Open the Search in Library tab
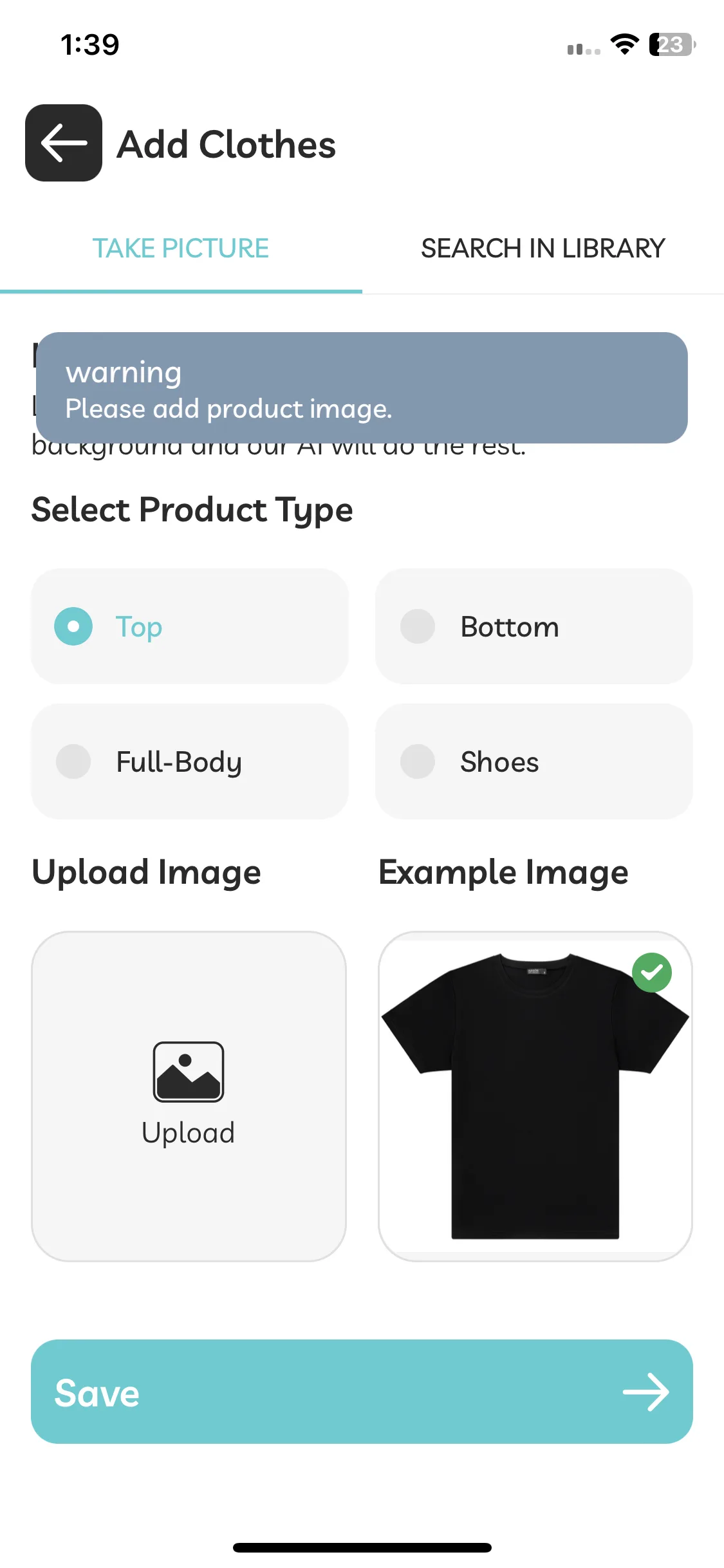This screenshot has width=724, height=1568. coord(543,248)
